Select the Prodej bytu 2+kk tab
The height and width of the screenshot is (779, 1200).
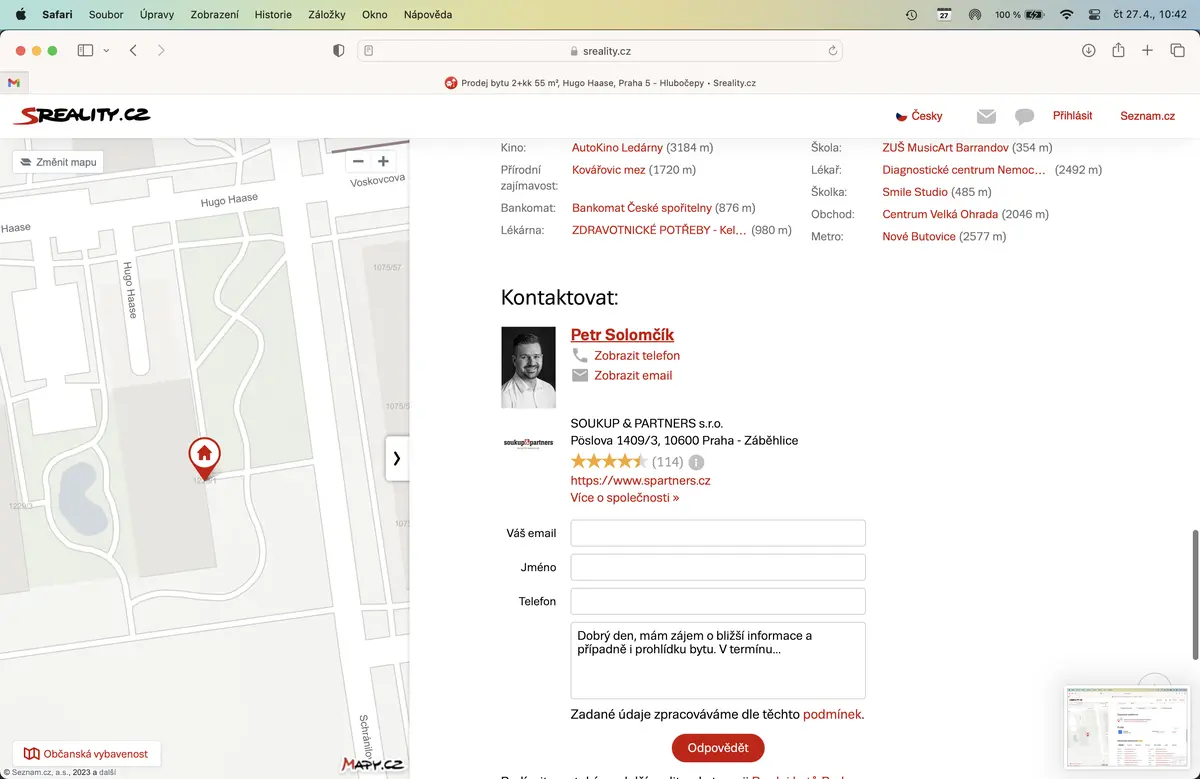point(600,83)
